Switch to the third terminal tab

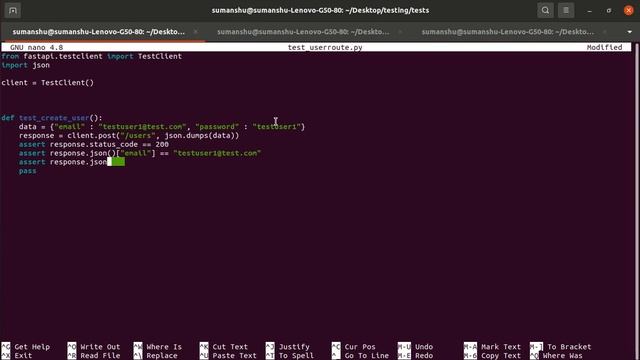pos(508,32)
